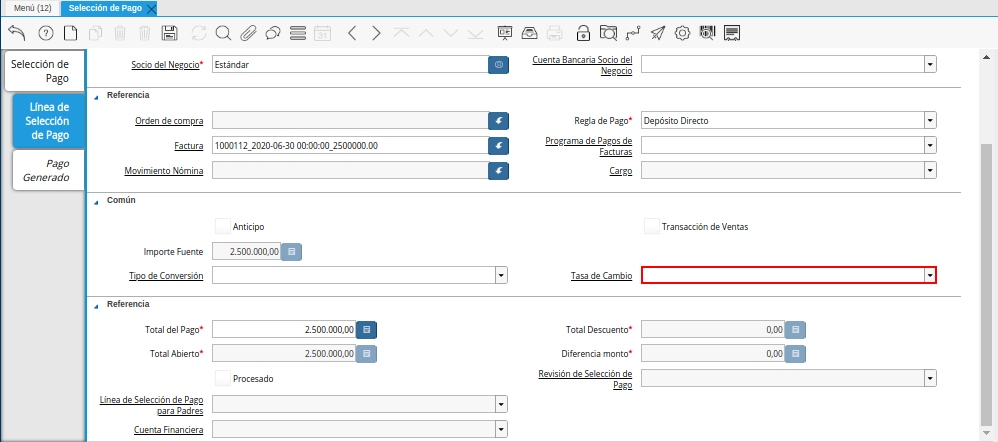Open the help question mark icon
The image size is (998, 442).
point(45,33)
